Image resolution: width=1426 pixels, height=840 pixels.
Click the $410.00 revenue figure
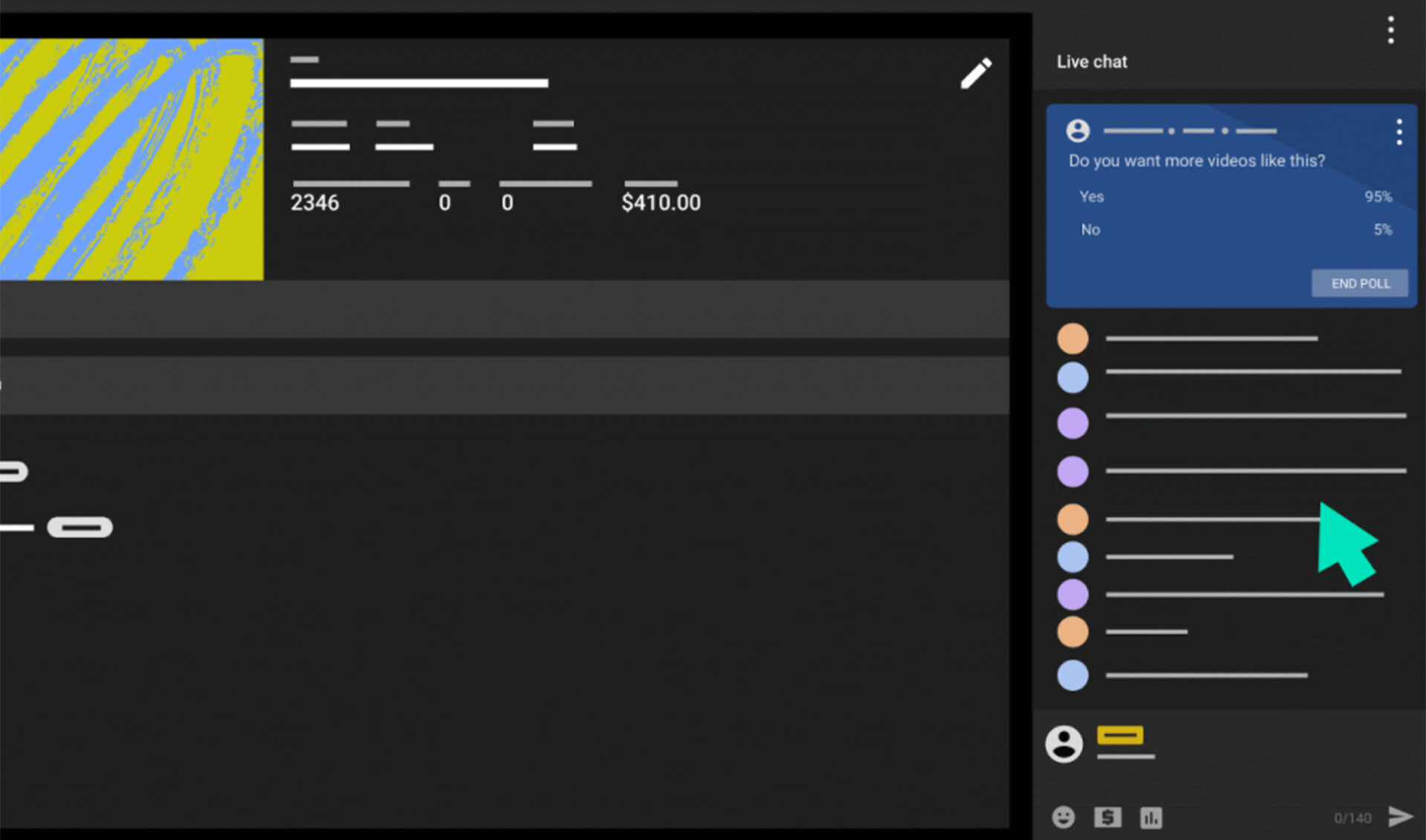point(660,201)
